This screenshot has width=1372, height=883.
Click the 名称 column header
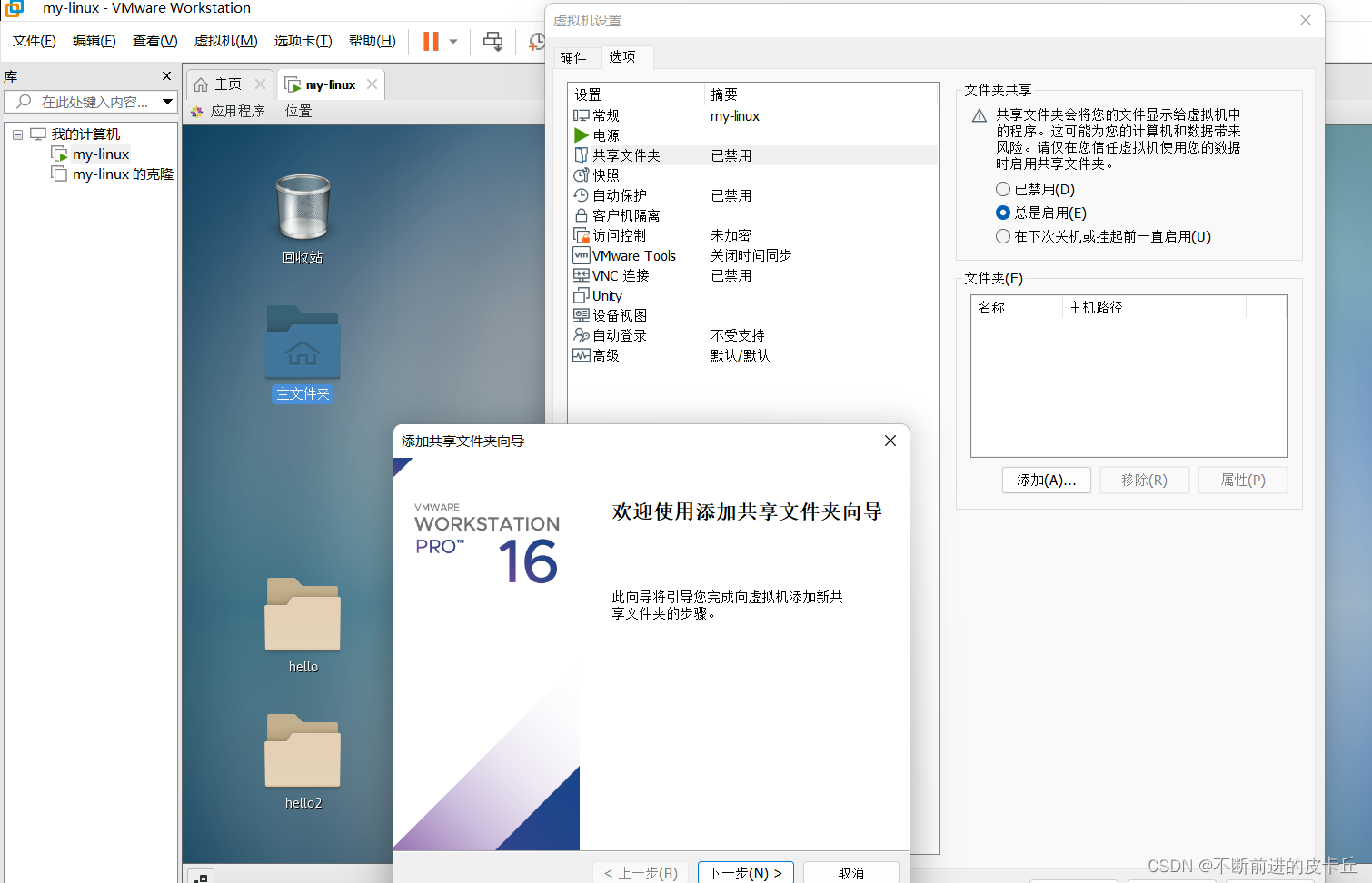(1016, 307)
